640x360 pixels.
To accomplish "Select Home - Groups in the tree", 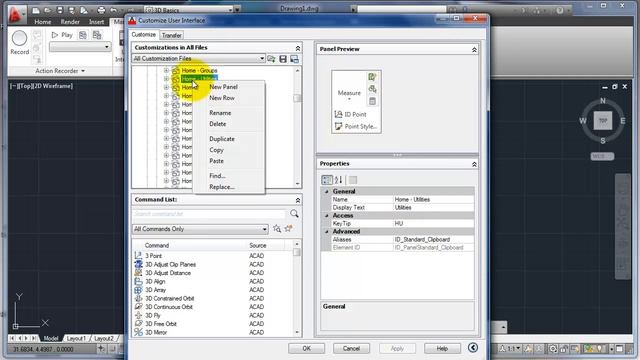I will point(199,71).
